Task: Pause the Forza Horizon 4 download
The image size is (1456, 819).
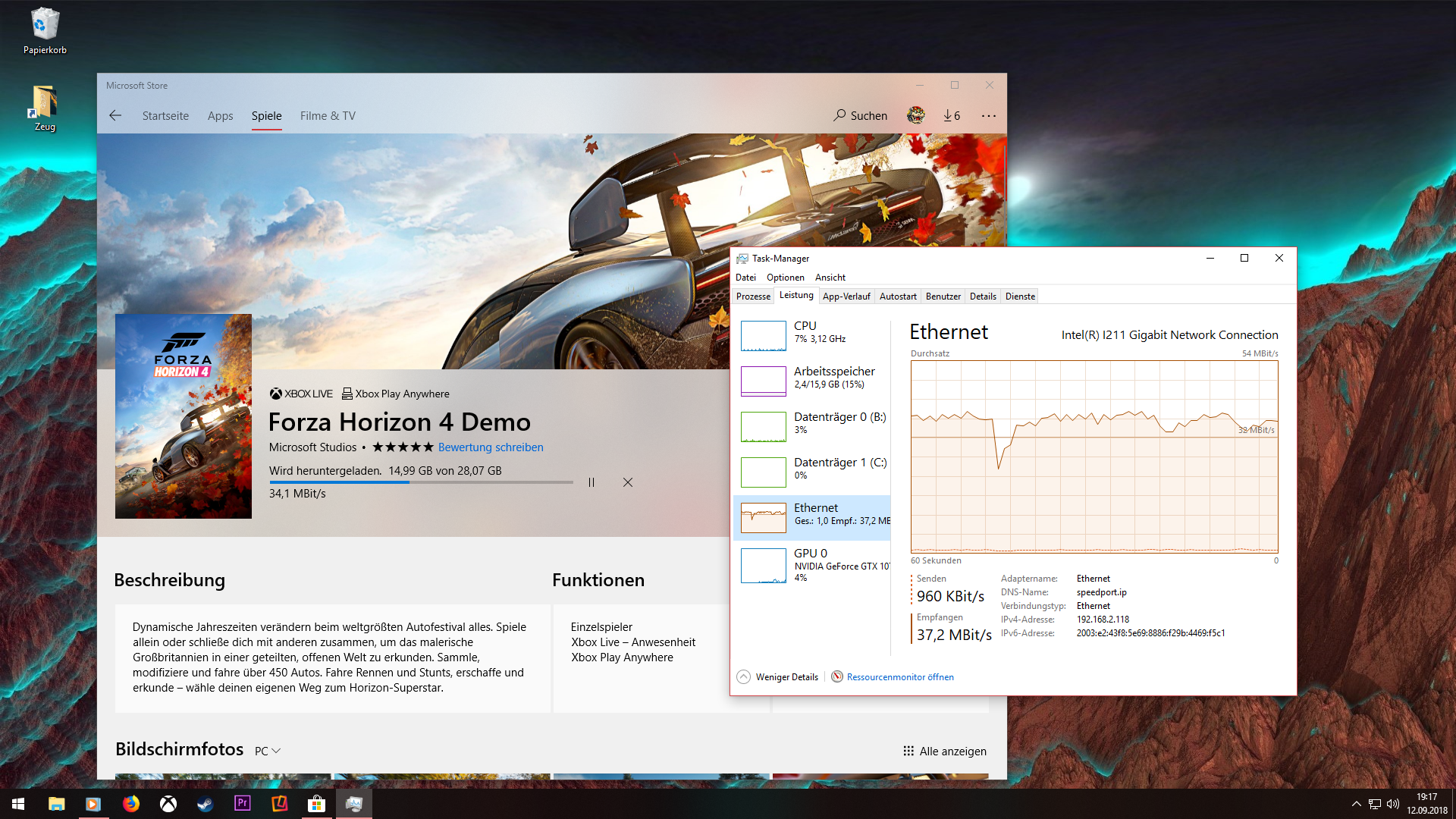Action: pos(591,482)
